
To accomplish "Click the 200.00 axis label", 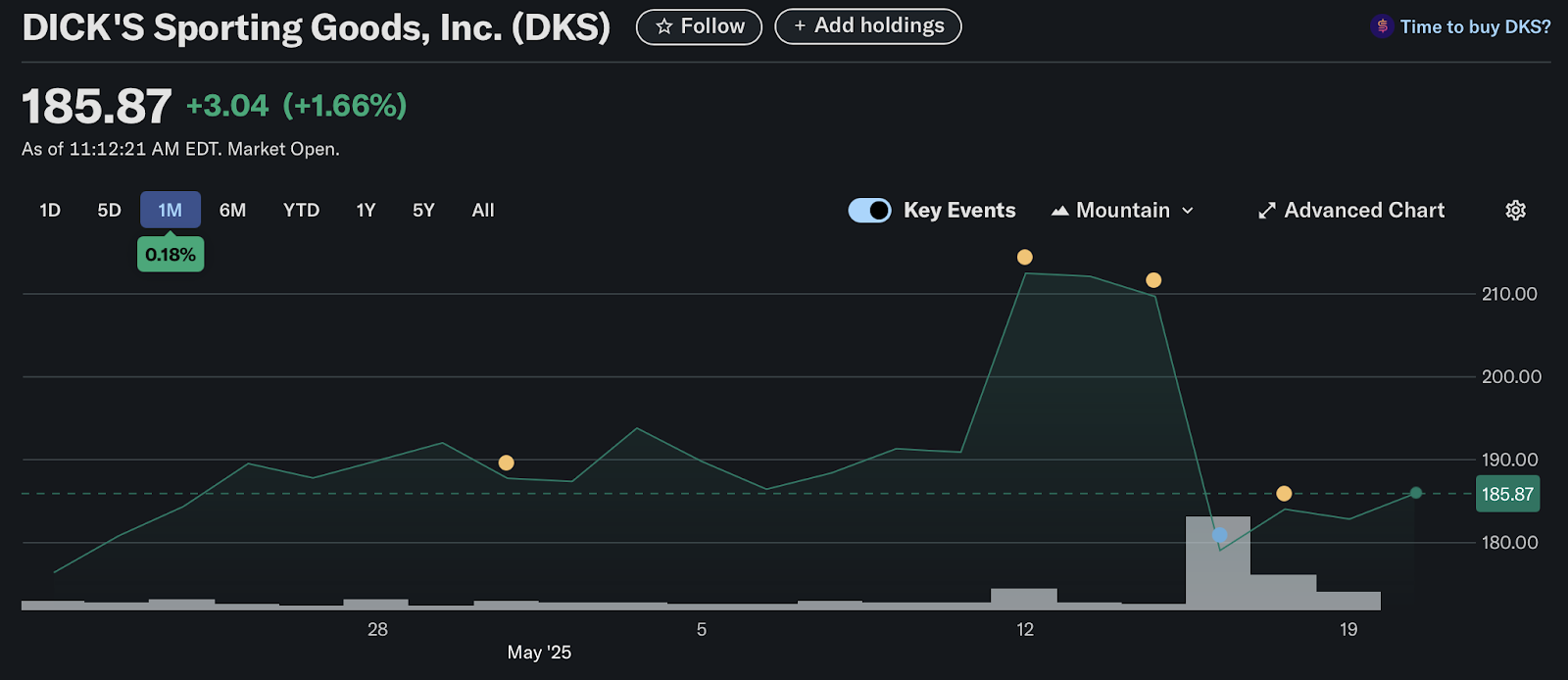I will click(x=1511, y=376).
